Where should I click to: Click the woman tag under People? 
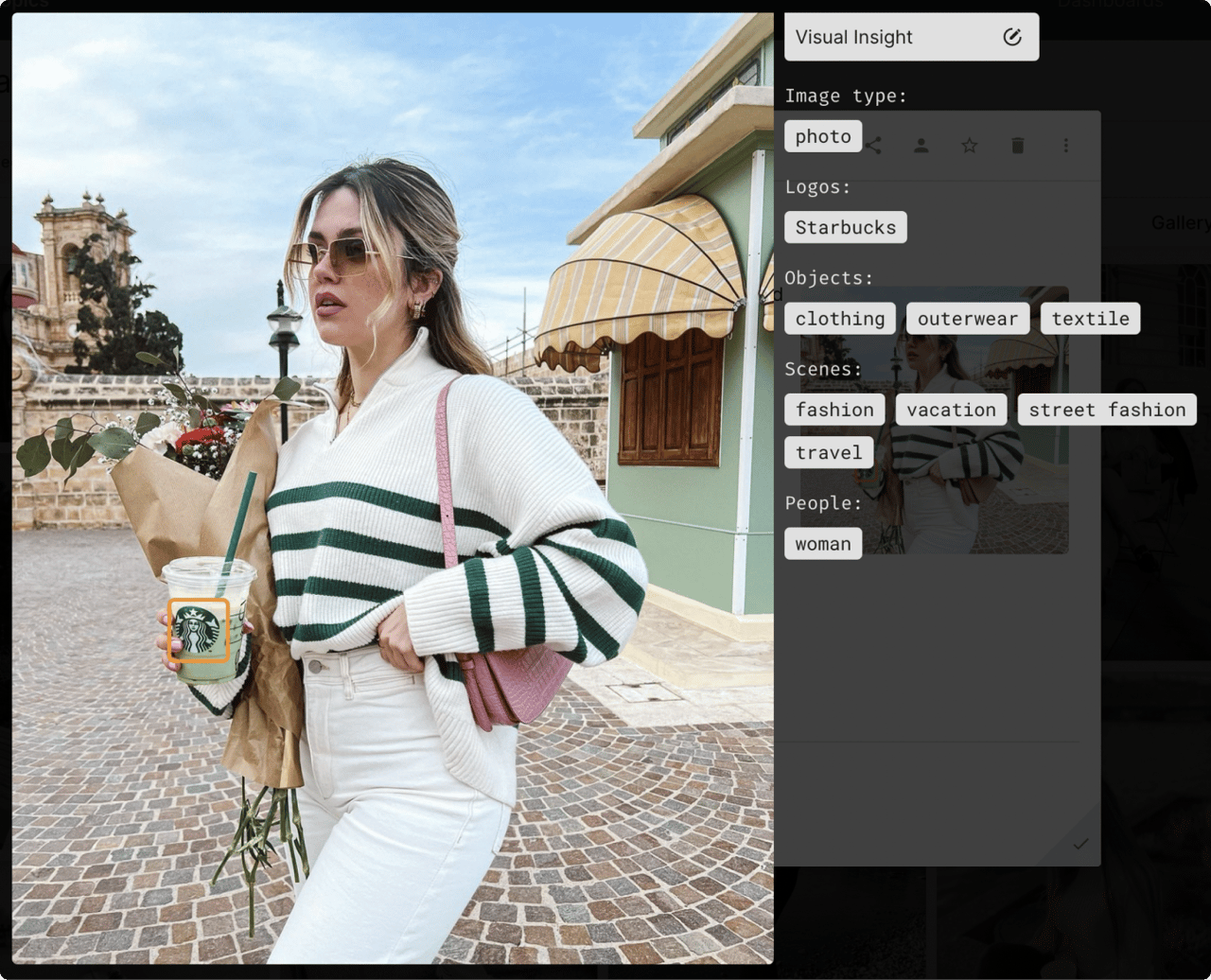(x=821, y=543)
